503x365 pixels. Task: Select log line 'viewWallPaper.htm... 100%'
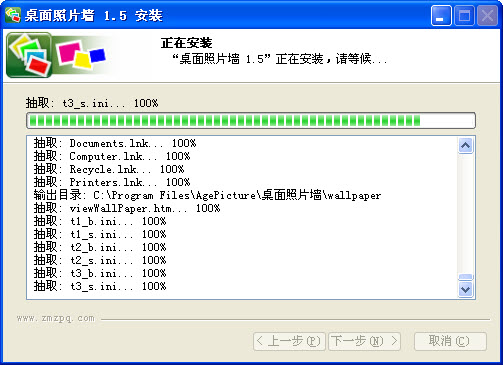[x=127, y=208]
